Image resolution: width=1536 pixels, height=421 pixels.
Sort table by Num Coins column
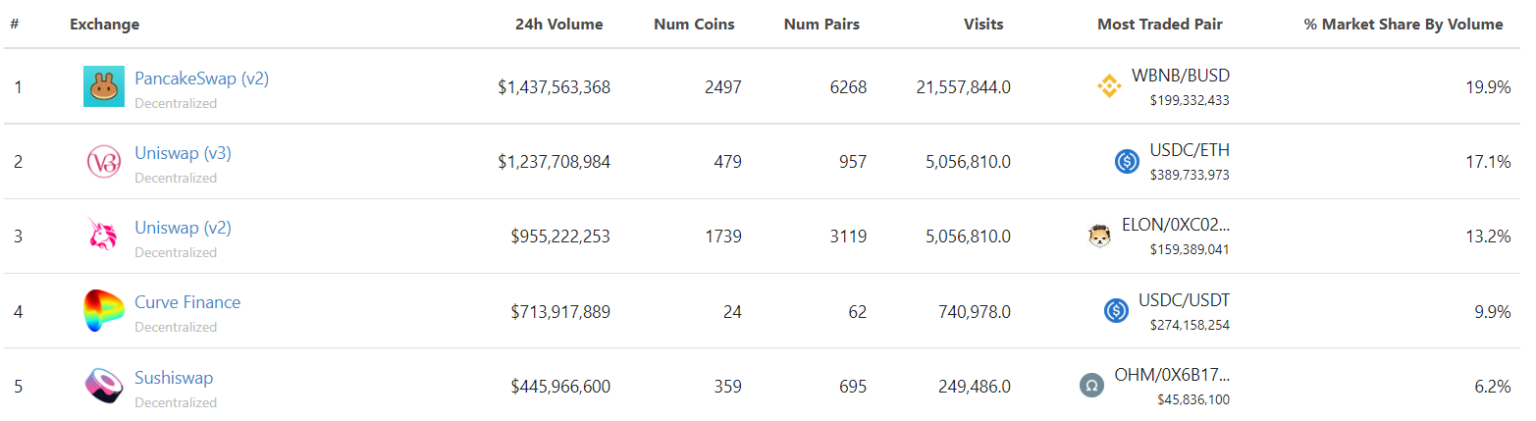coord(694,24)
